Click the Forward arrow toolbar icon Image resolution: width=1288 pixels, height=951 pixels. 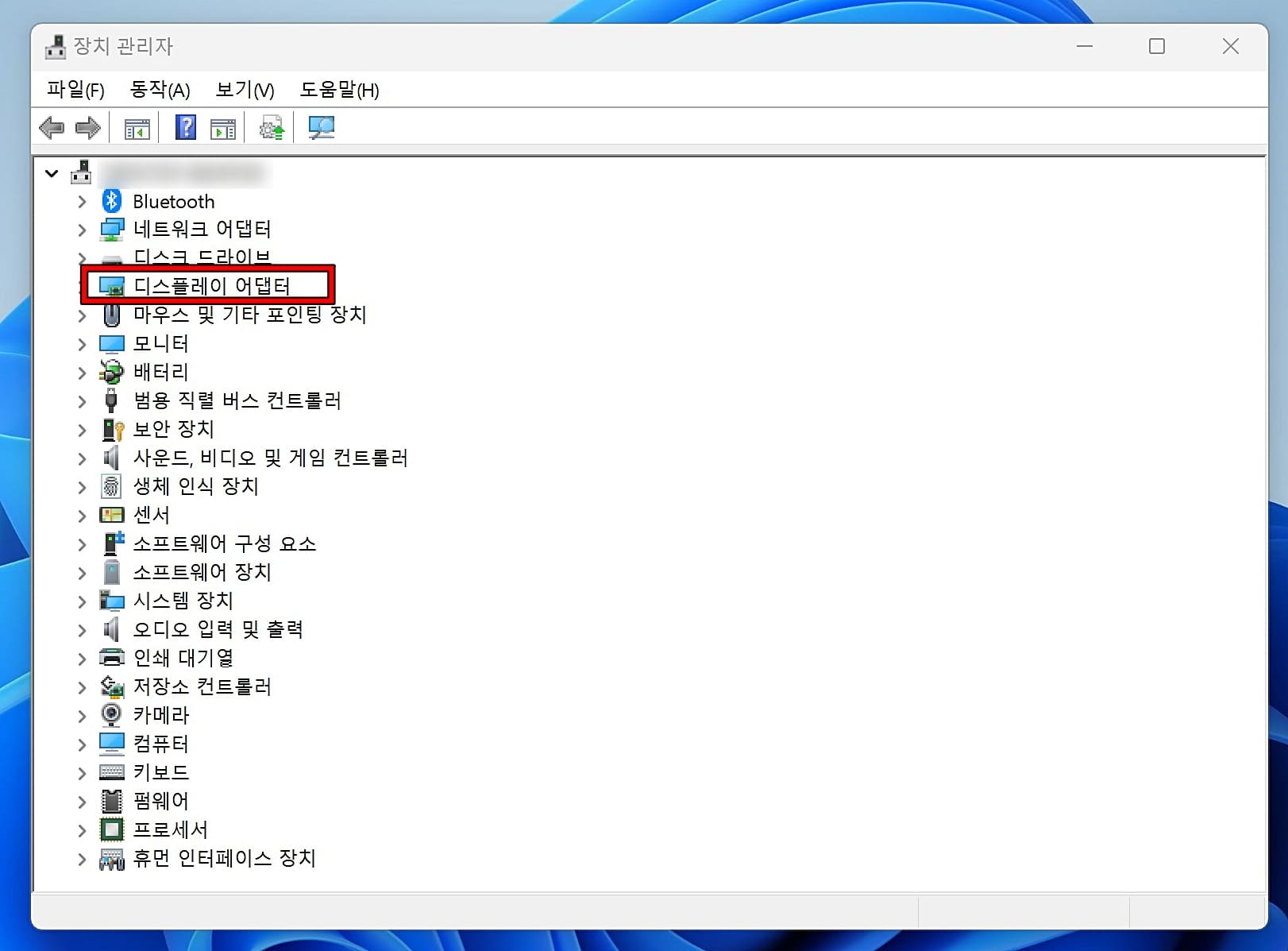[87, 128]
